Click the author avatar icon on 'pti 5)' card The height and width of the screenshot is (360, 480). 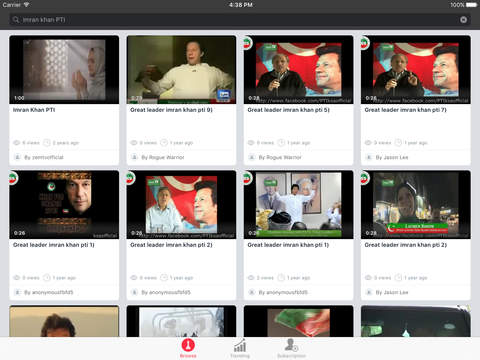click(252, 157)
